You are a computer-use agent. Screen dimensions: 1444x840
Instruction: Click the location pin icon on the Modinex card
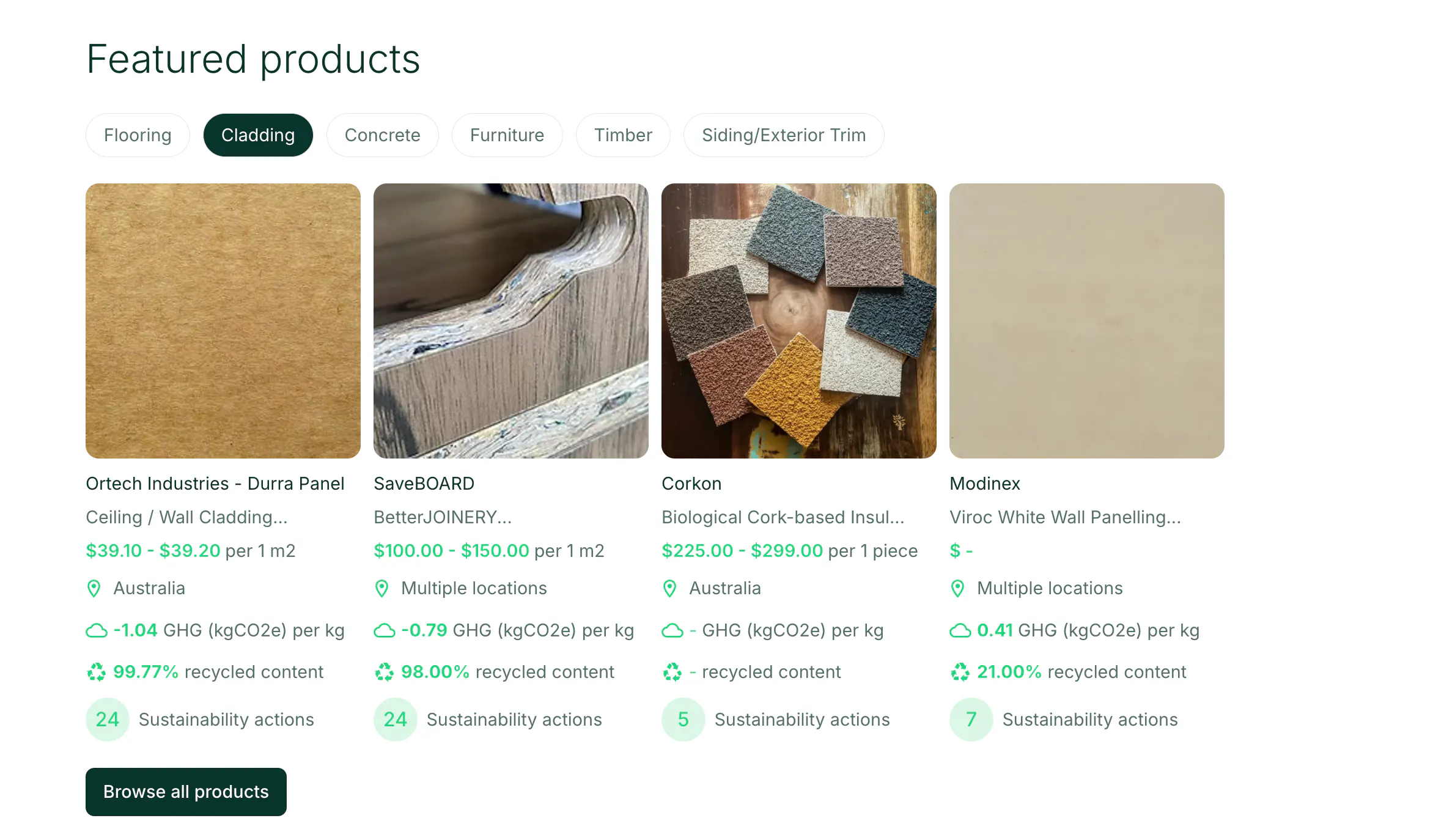[958, 588]
